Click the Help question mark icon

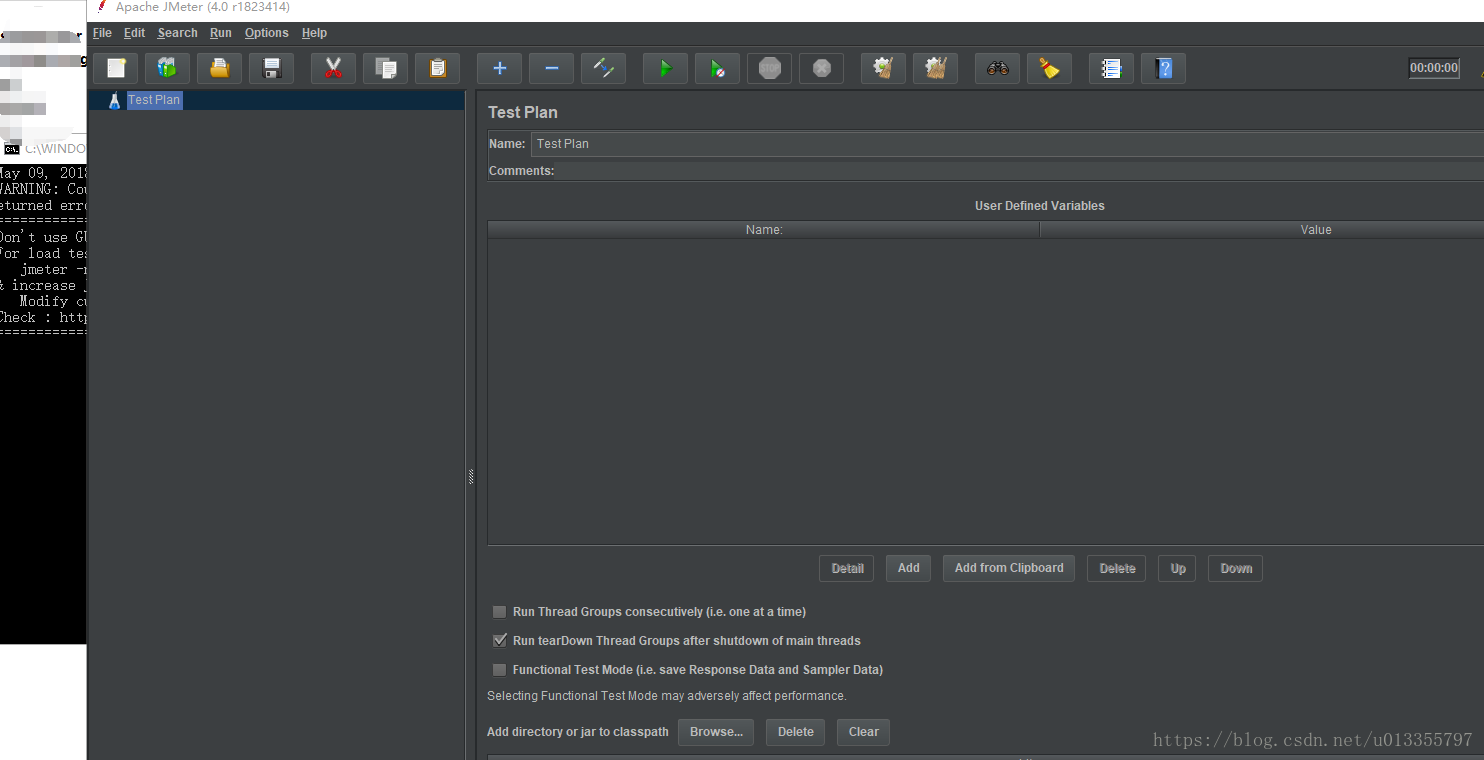tap(1163, 68)
